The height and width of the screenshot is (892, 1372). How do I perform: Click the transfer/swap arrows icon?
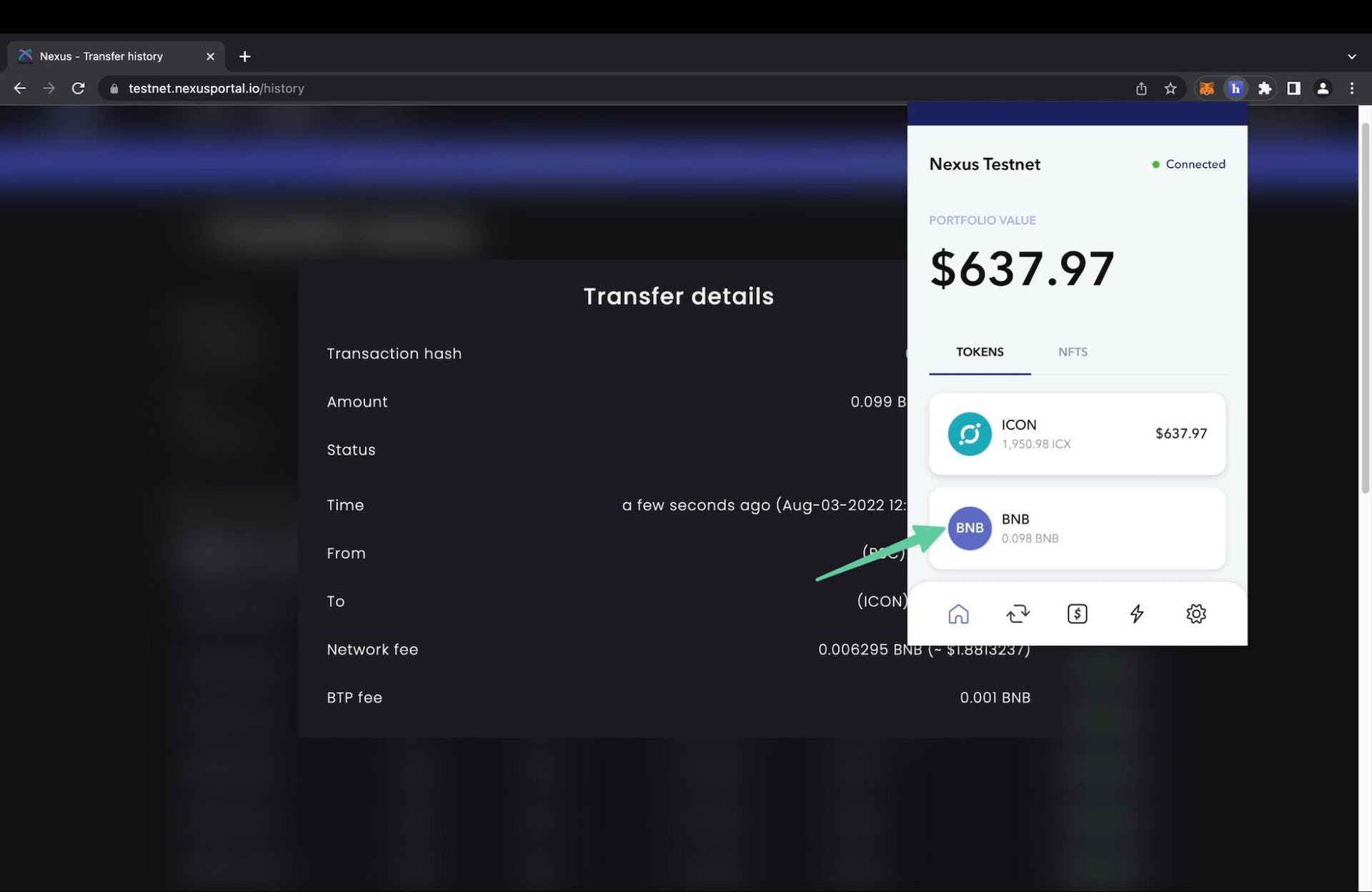point(1018,612)
